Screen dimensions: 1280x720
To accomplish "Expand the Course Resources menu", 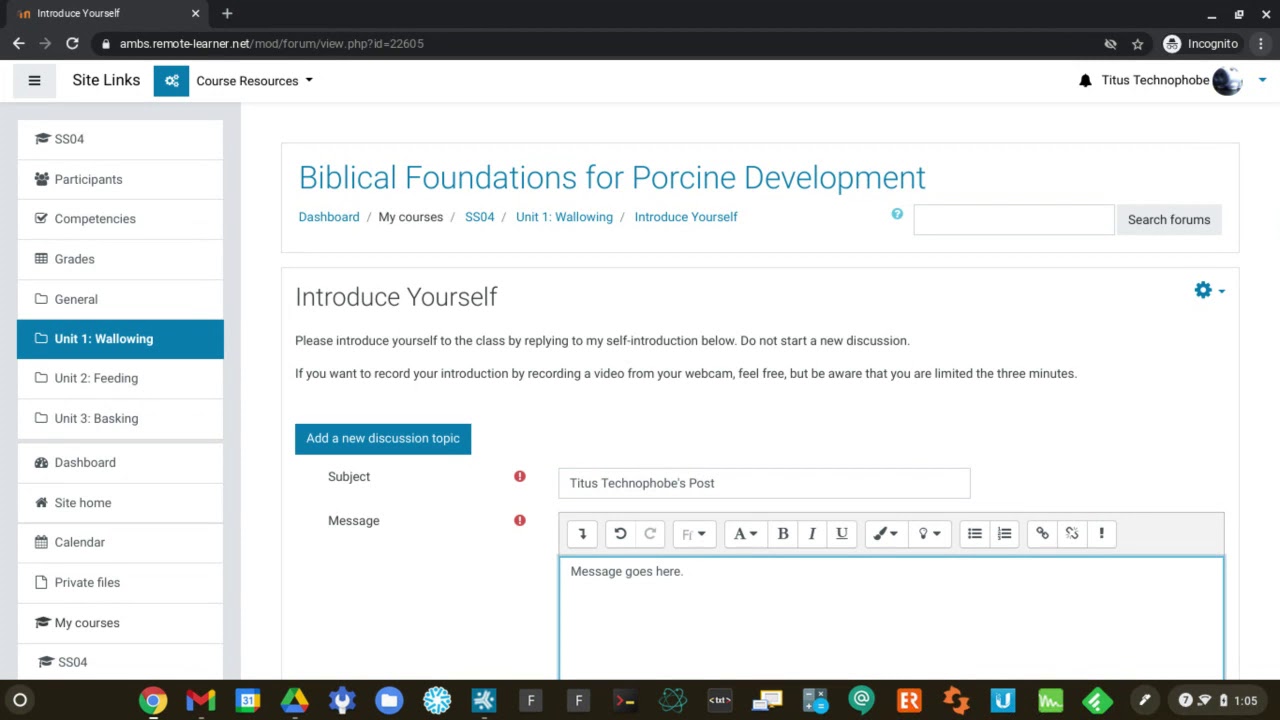I will point(254,81).
